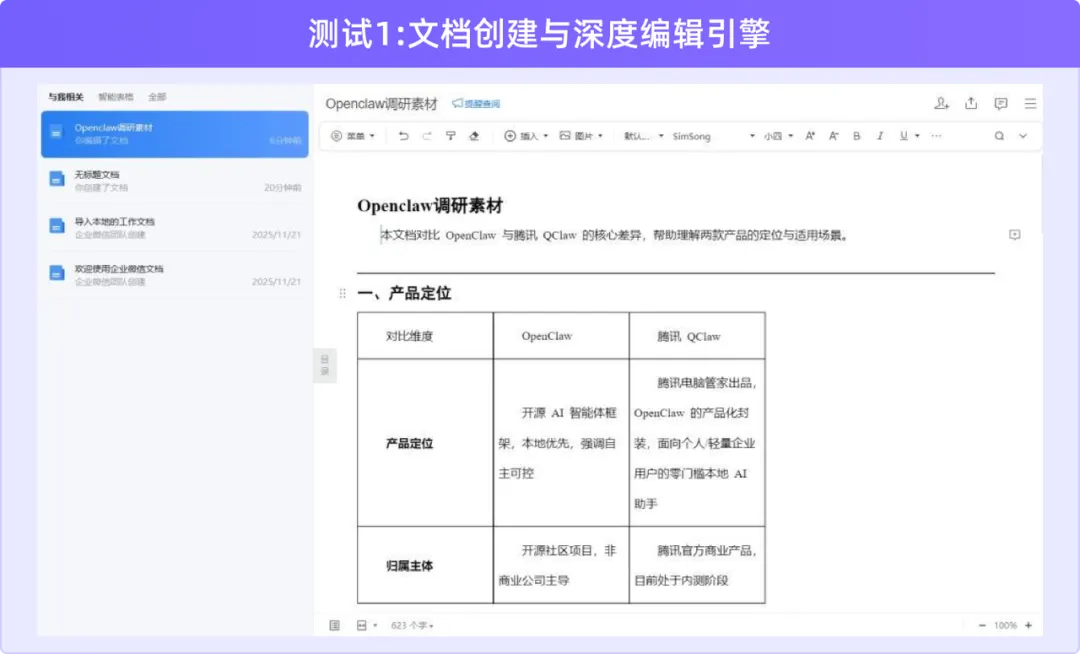1080x654 pixels.
Task: Click the add collaborator icon
Action: tap(942, 103)
